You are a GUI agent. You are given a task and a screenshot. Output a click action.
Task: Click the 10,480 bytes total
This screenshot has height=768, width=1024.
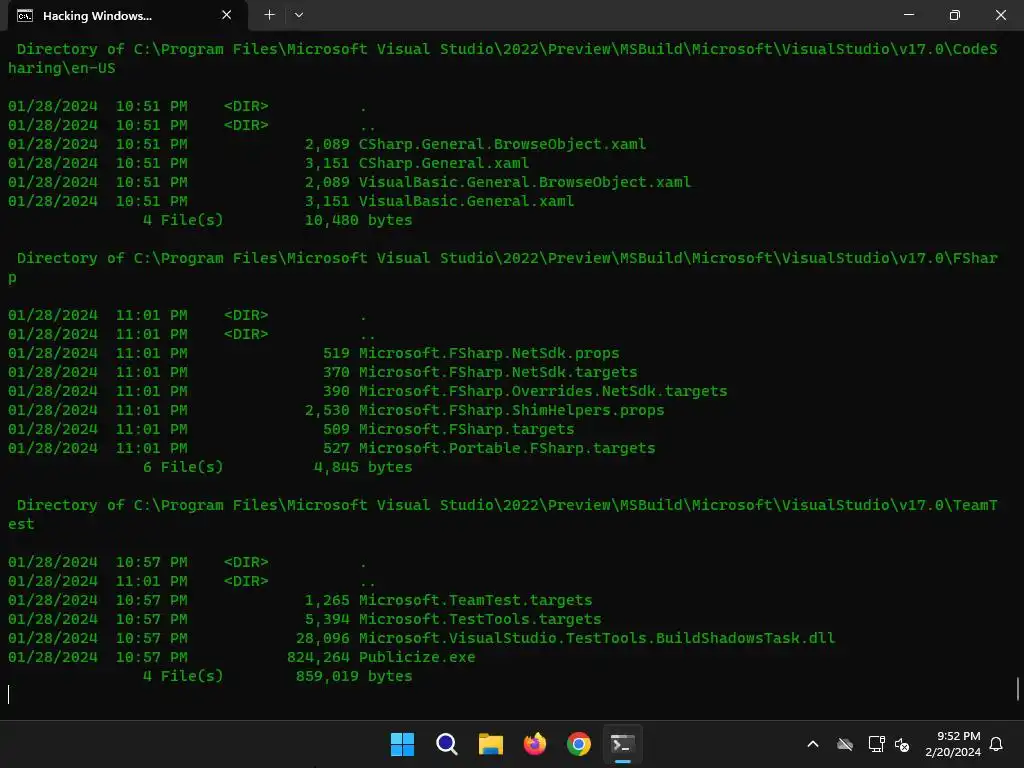pyautogui.click(x=359, y=220)
